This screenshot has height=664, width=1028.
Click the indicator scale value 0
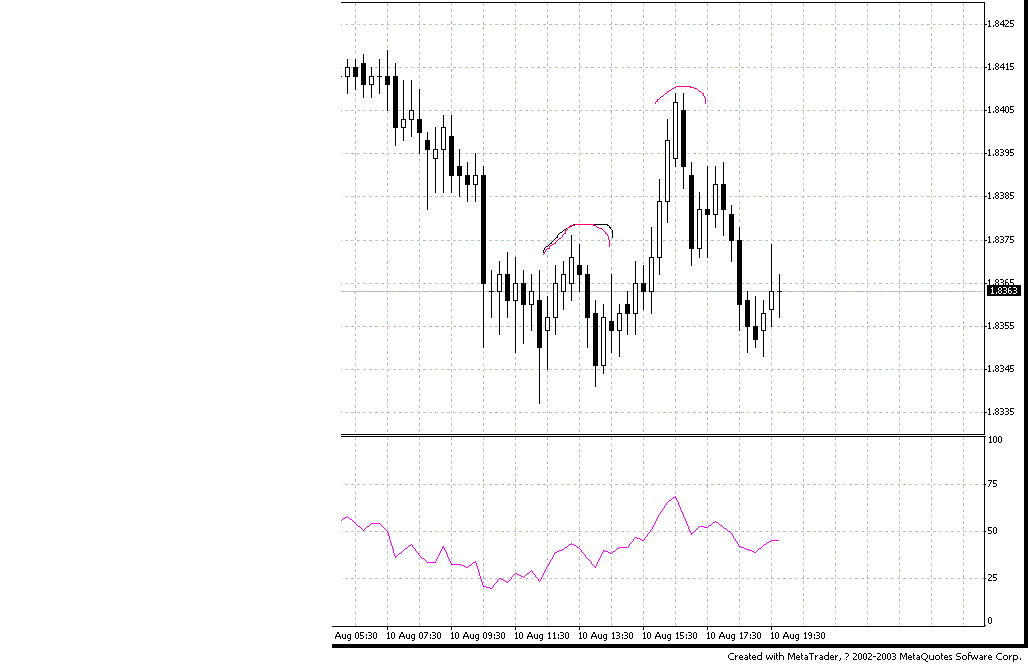(x=991, y=621)
